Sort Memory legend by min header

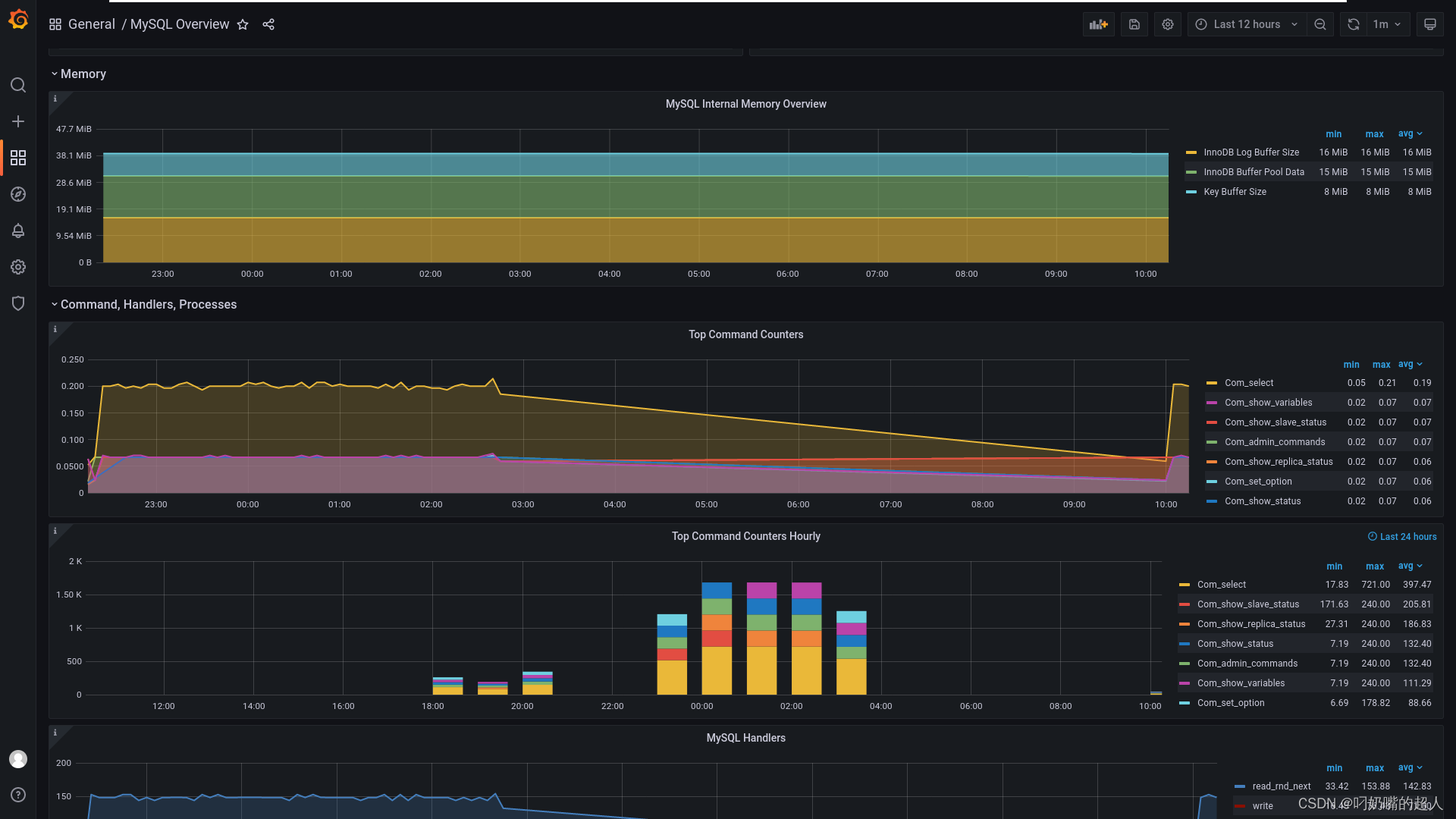[x=1333, y=133]
